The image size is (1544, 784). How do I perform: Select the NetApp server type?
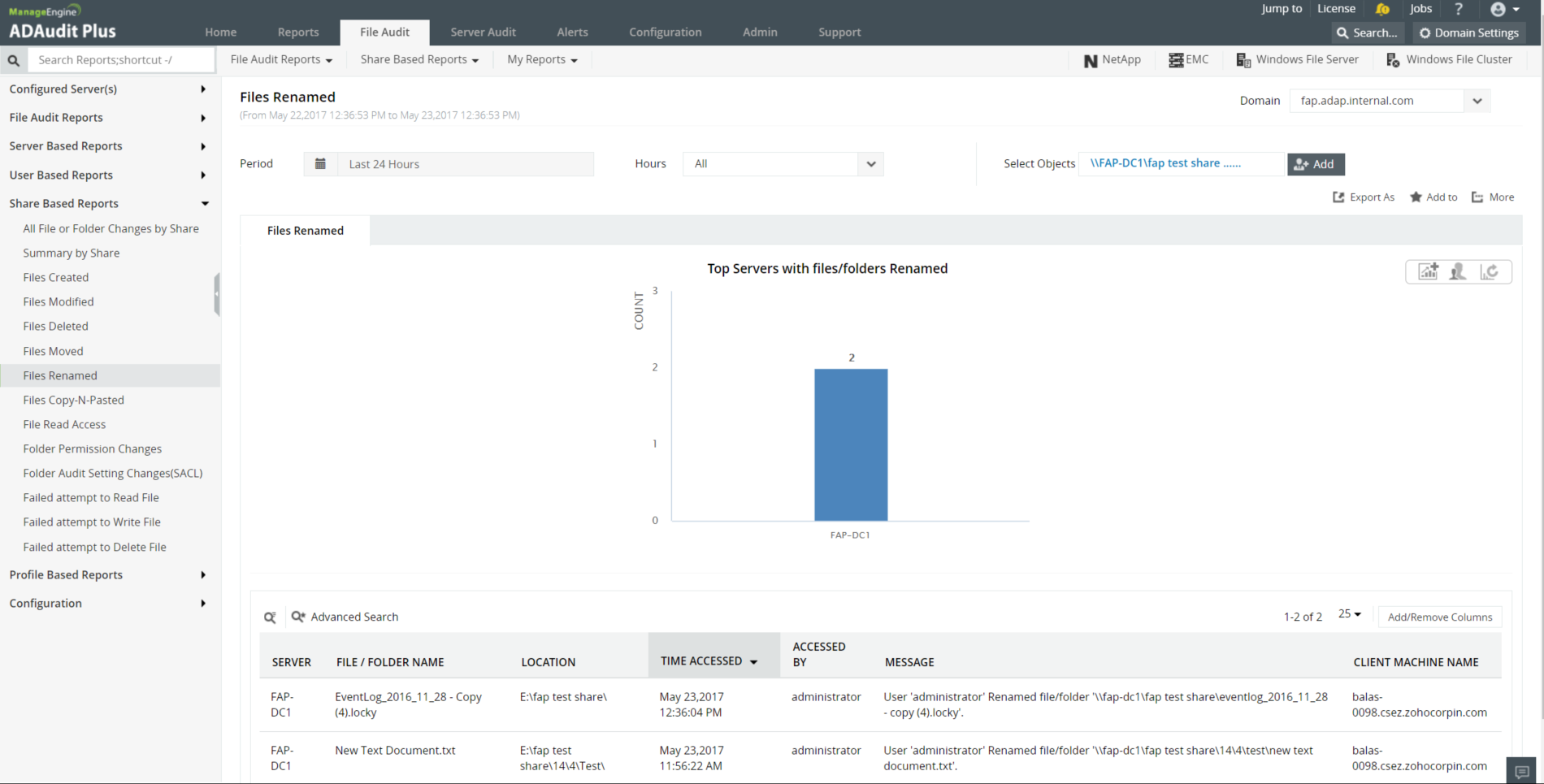click(x=1112, y=60)
